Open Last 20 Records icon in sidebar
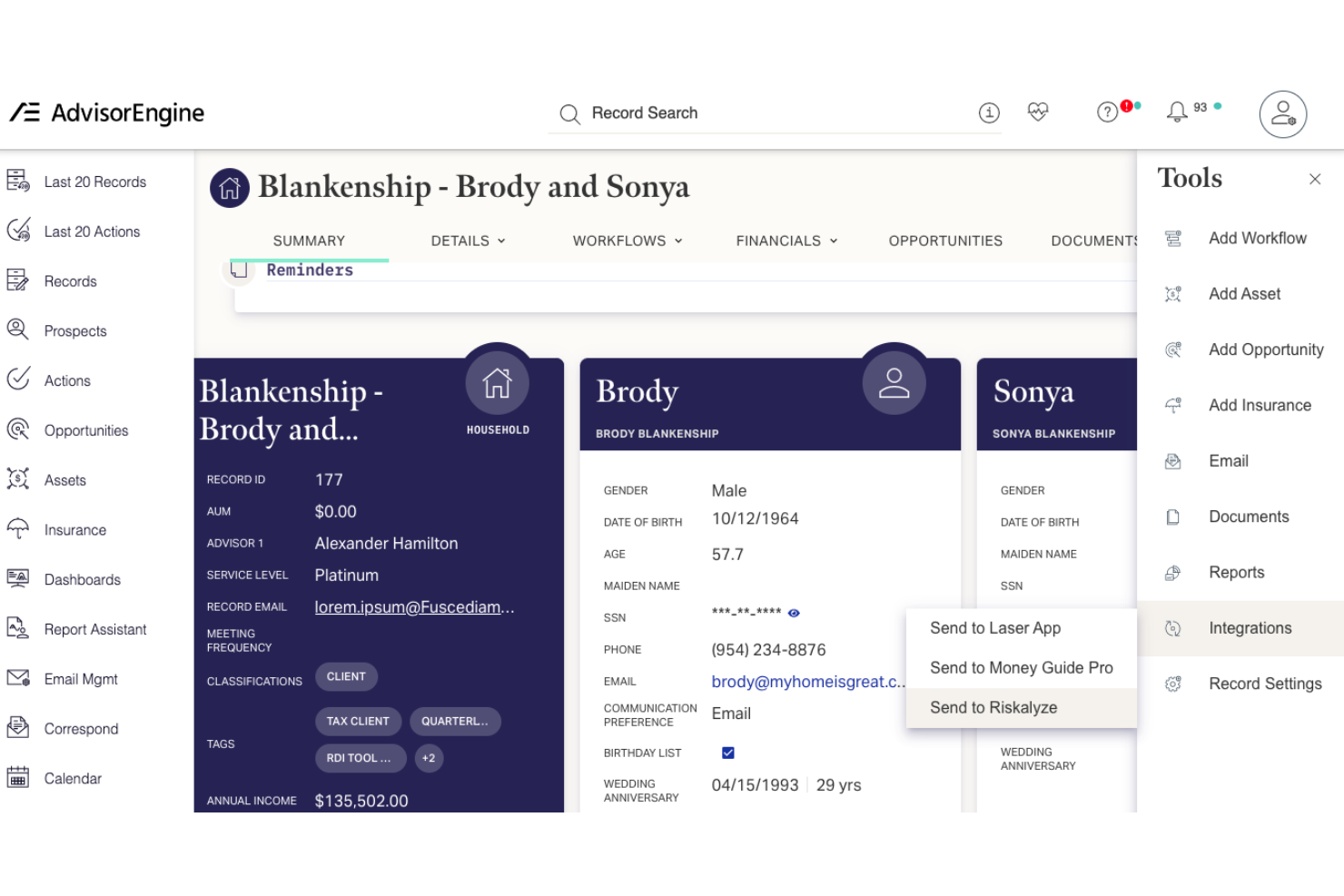Viewport: 1344px width, 896px height. click(18, 181)
